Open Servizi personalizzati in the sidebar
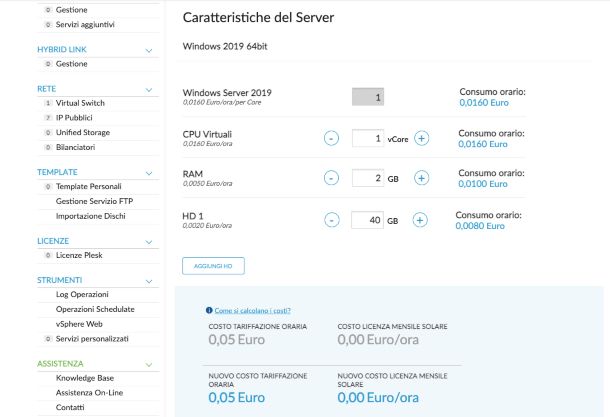Viewport: 610px width, 417px height. tap(92, 339)
